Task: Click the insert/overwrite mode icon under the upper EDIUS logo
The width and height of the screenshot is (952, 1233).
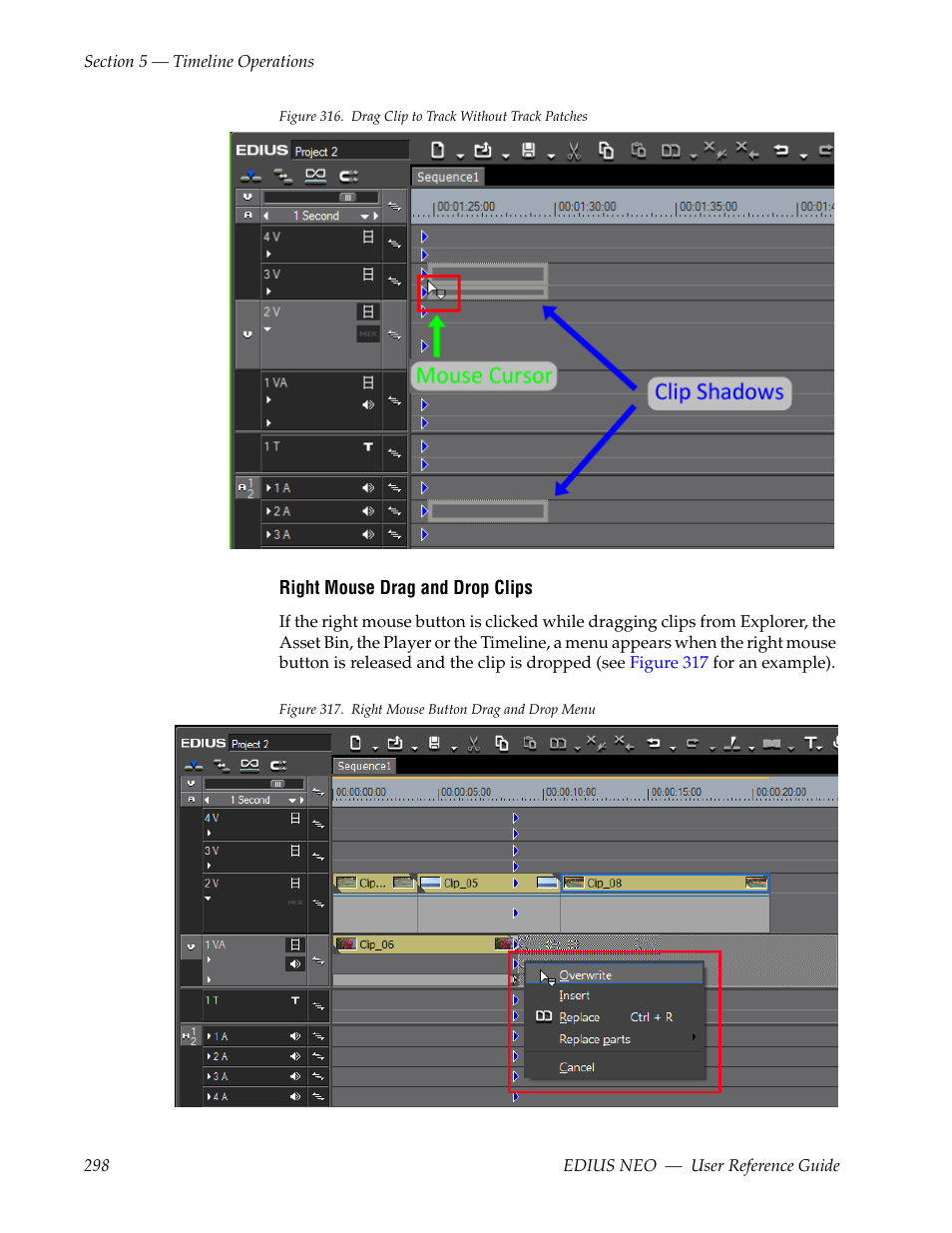Action: 250,176
